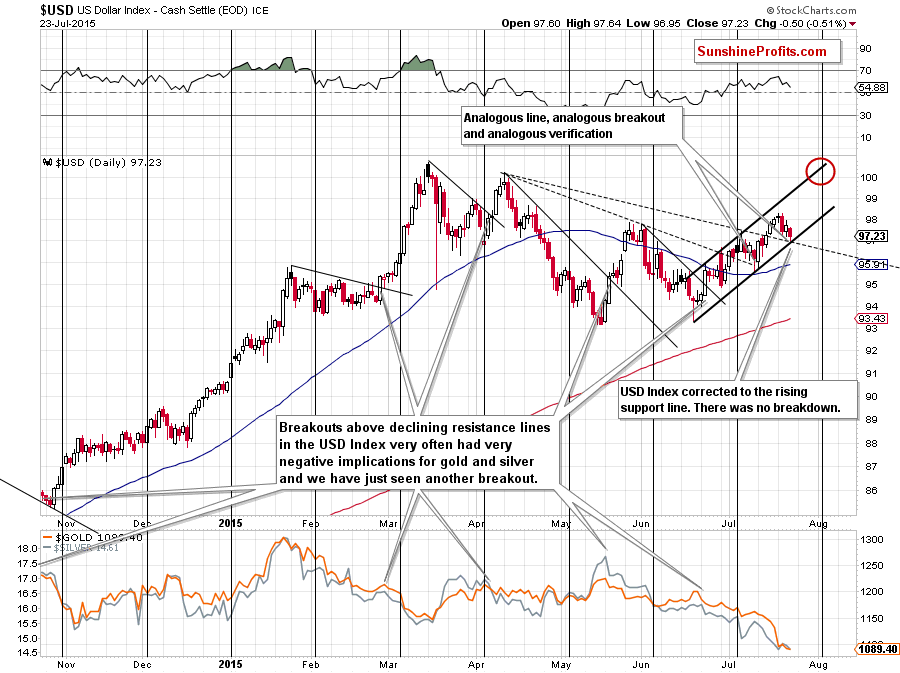Click Dec on the bottom-most date axis
This screenshot has height=673, width=900.
[x=142, y=664]
